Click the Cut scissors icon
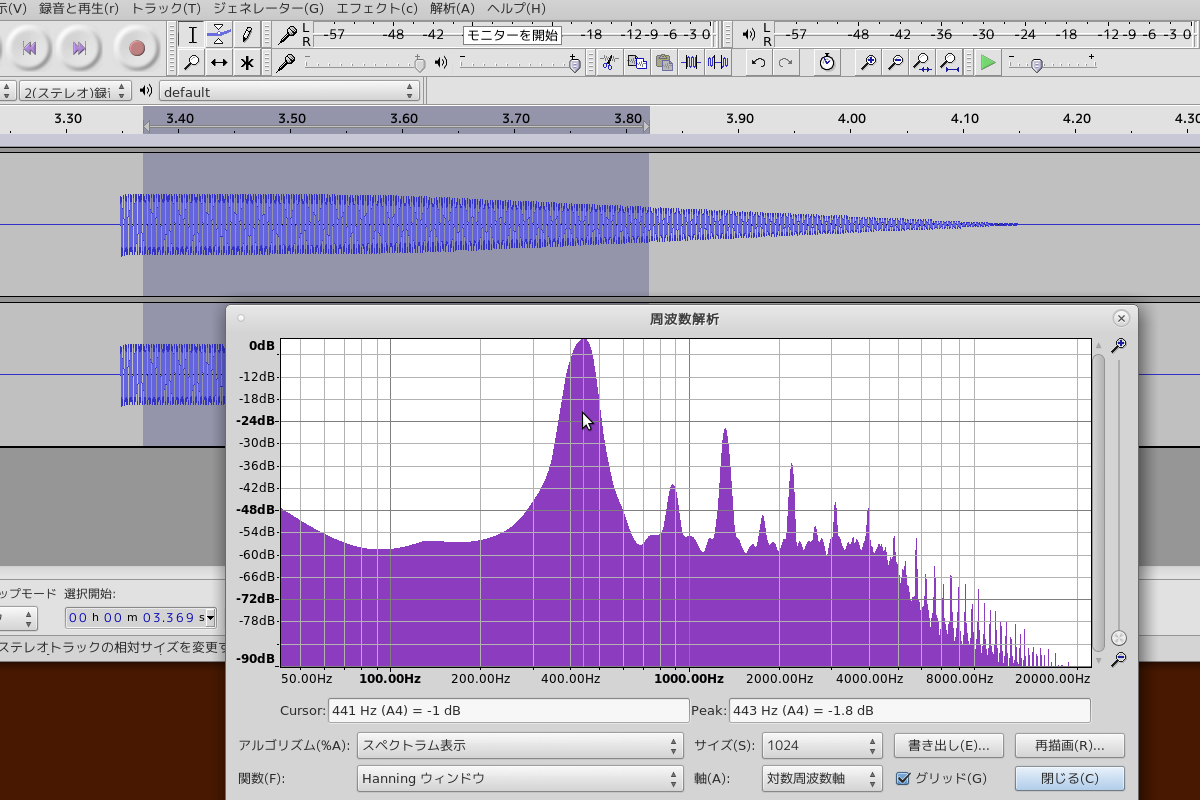Screen dimensions: 1200x800 point(606,63)
